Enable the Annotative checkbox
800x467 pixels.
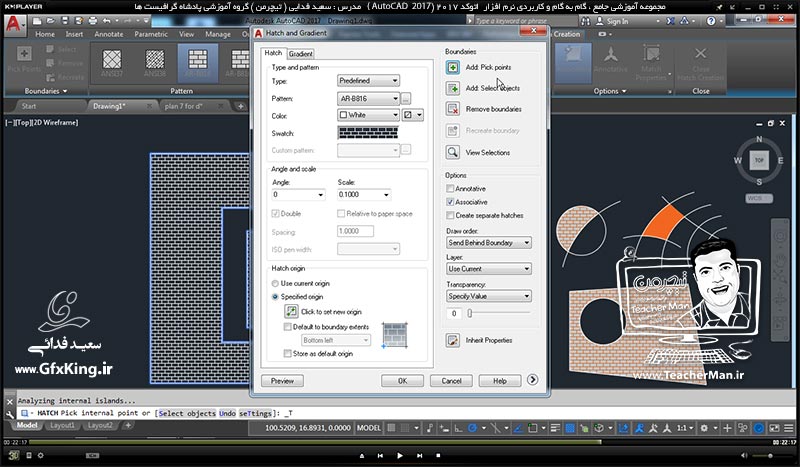coord(450,188)
